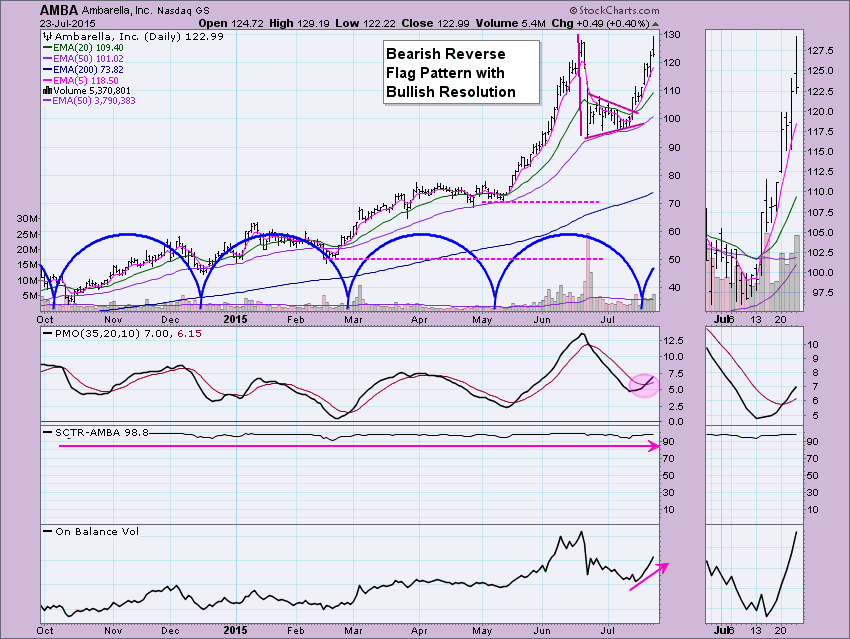Click the 'Ambarella, Inc. (Daily) 122.99' legend
850x639 pixels.
click(x=133, y=37)
